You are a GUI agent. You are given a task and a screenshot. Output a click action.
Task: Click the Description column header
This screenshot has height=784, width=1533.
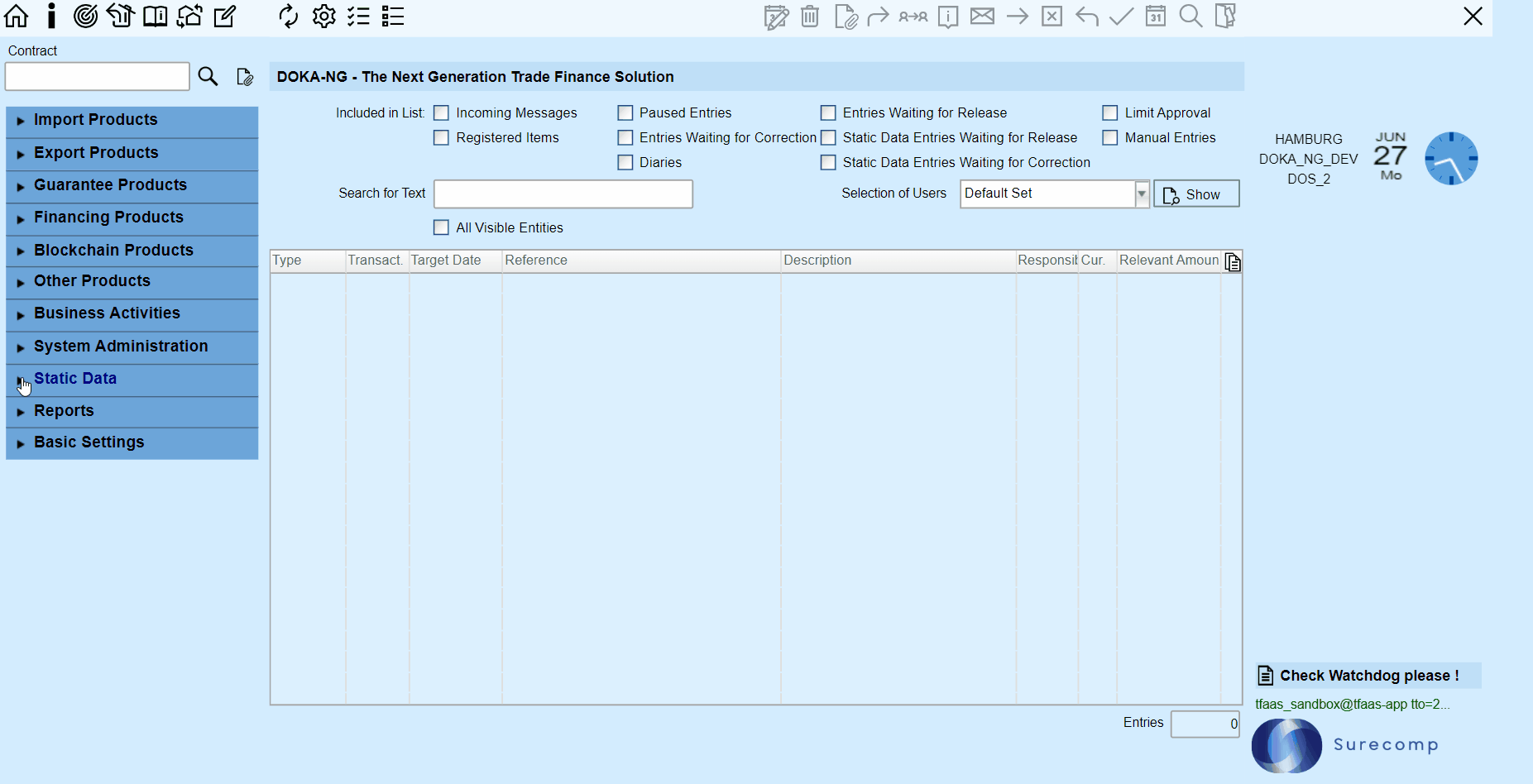(898, 261)
